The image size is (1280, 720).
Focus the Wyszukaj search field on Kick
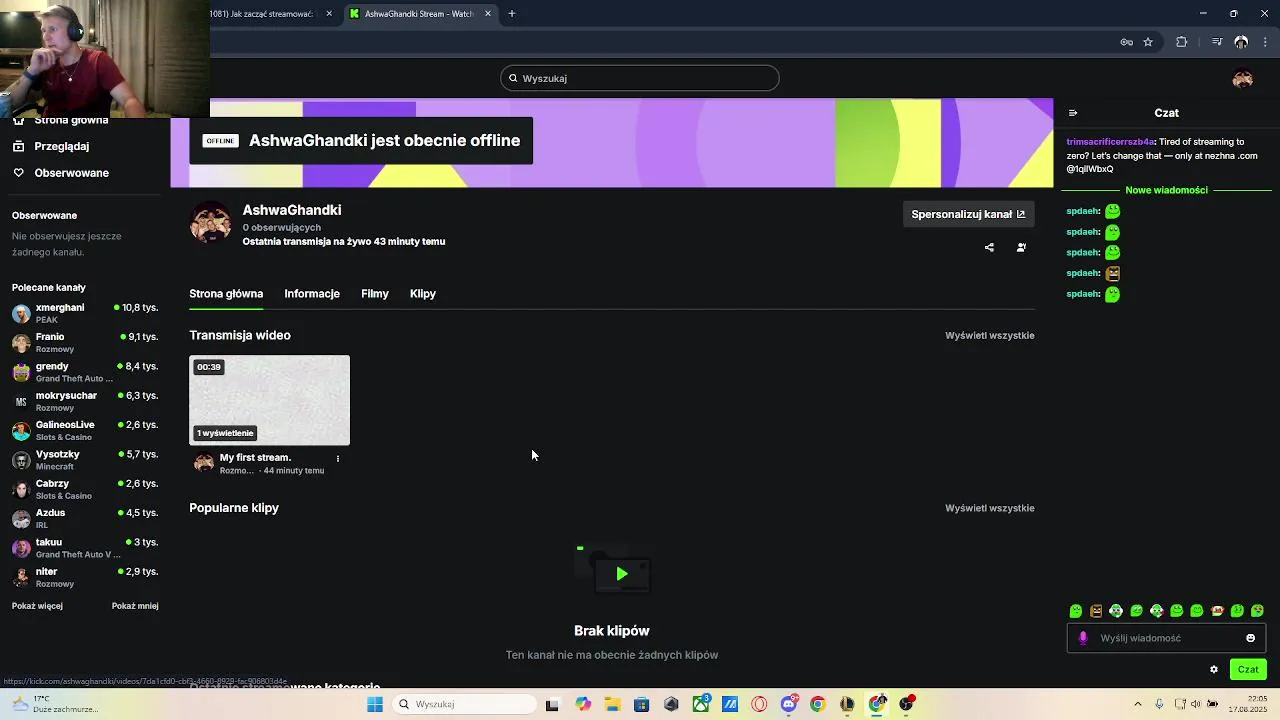[x=640, y=78]
